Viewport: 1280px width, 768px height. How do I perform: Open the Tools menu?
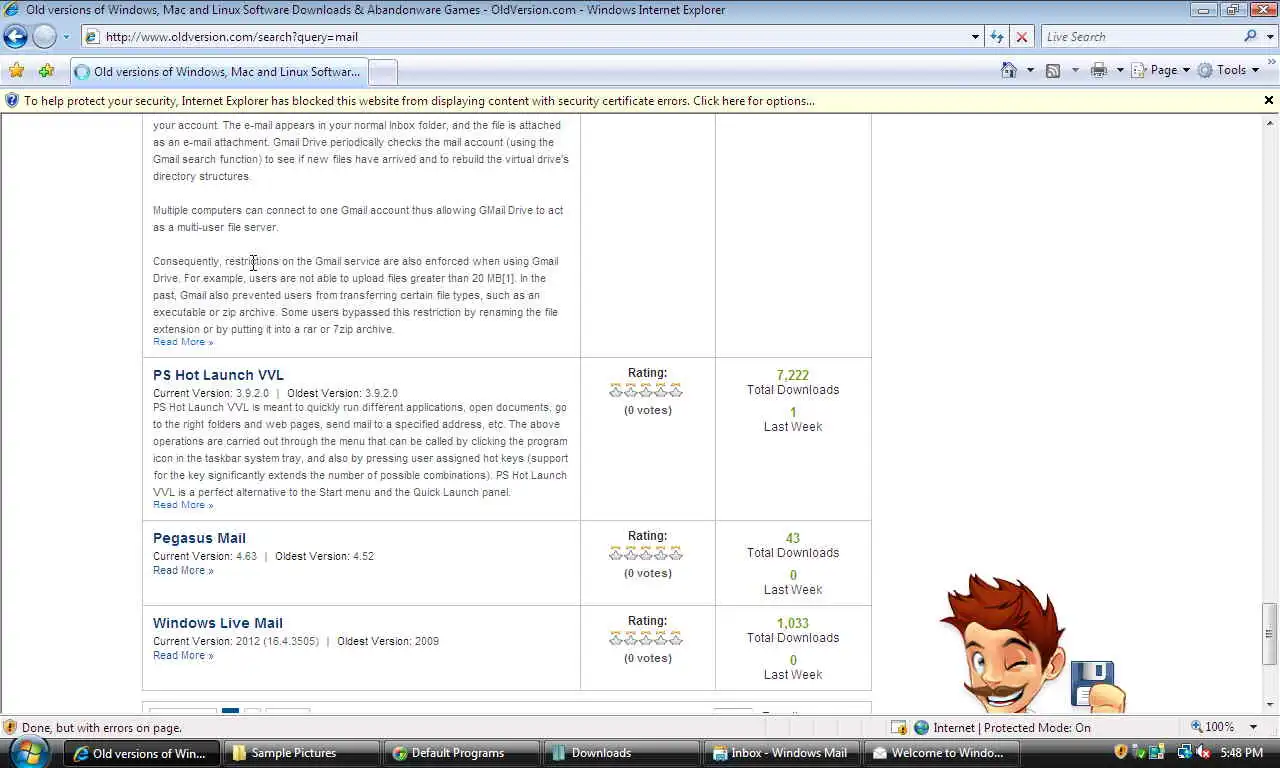click(x=1228, y=70)
